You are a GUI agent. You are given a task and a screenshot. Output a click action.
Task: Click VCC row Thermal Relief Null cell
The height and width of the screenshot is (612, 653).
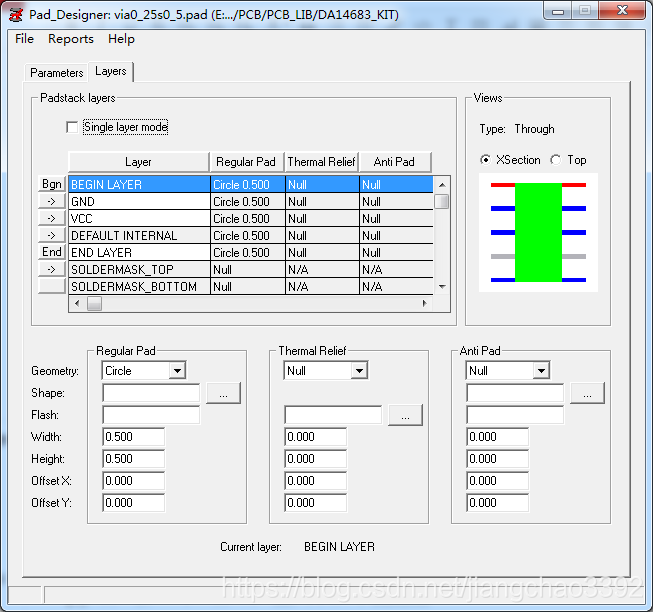322,219
